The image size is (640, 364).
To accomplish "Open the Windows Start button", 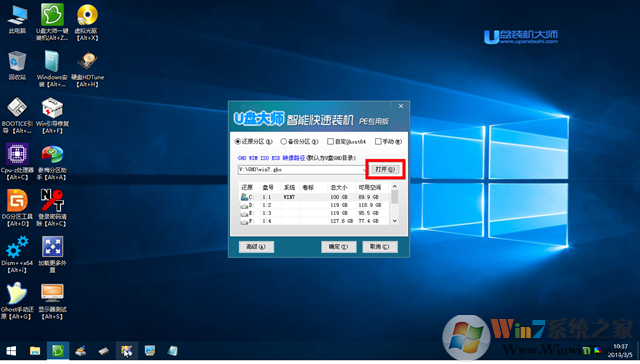I will (x=11, y=351).
